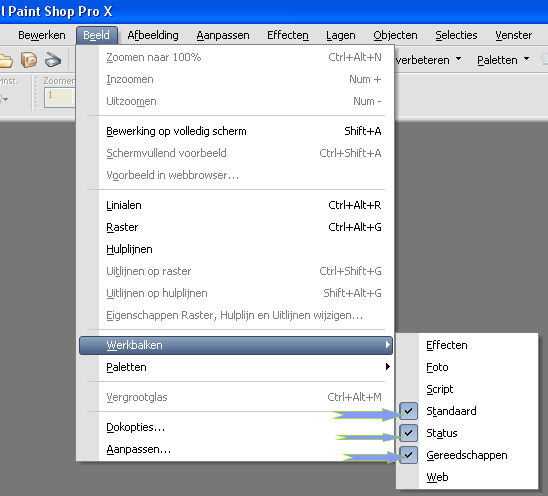
Task: Click the browse folder icon in toolbar
Action: click(x=29, y=60)
